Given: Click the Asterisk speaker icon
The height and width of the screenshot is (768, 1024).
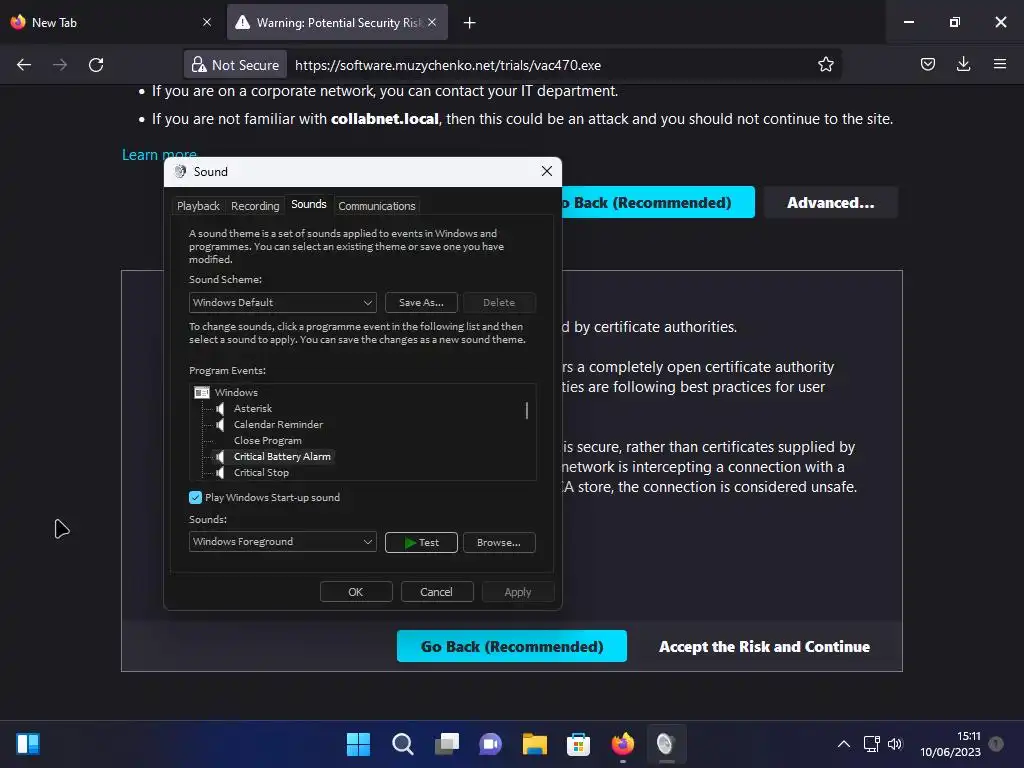Looking at the screenshot, I should coord(220,409).
